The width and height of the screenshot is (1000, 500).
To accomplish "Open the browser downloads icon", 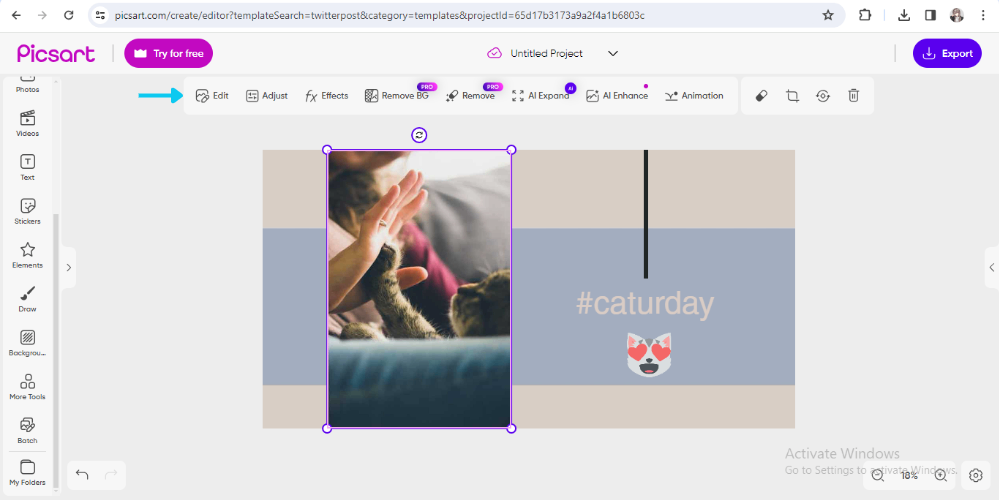I will pos(904,15).
